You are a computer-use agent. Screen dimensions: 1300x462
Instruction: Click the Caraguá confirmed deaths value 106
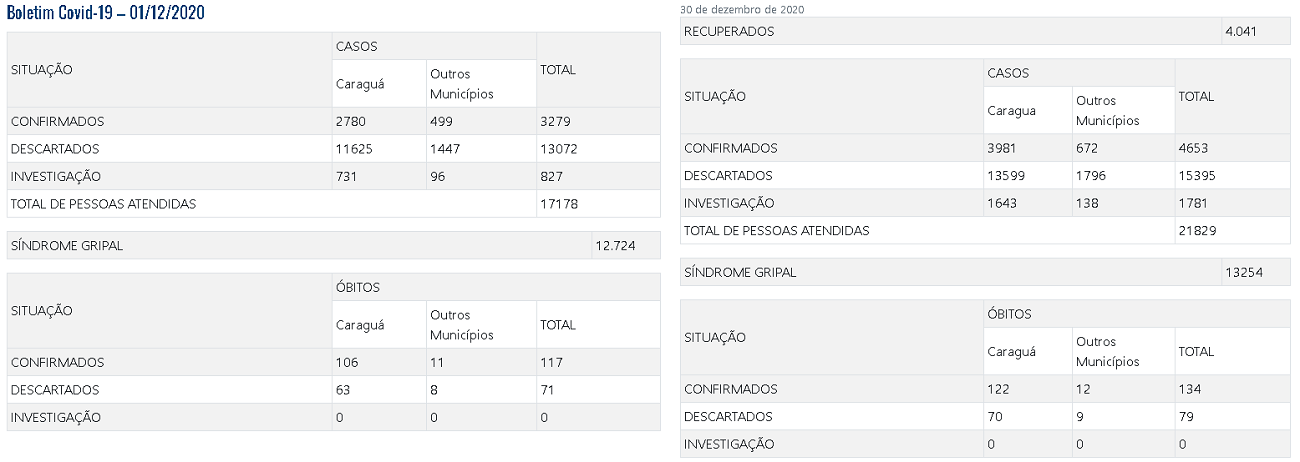(x=348, y=363)
